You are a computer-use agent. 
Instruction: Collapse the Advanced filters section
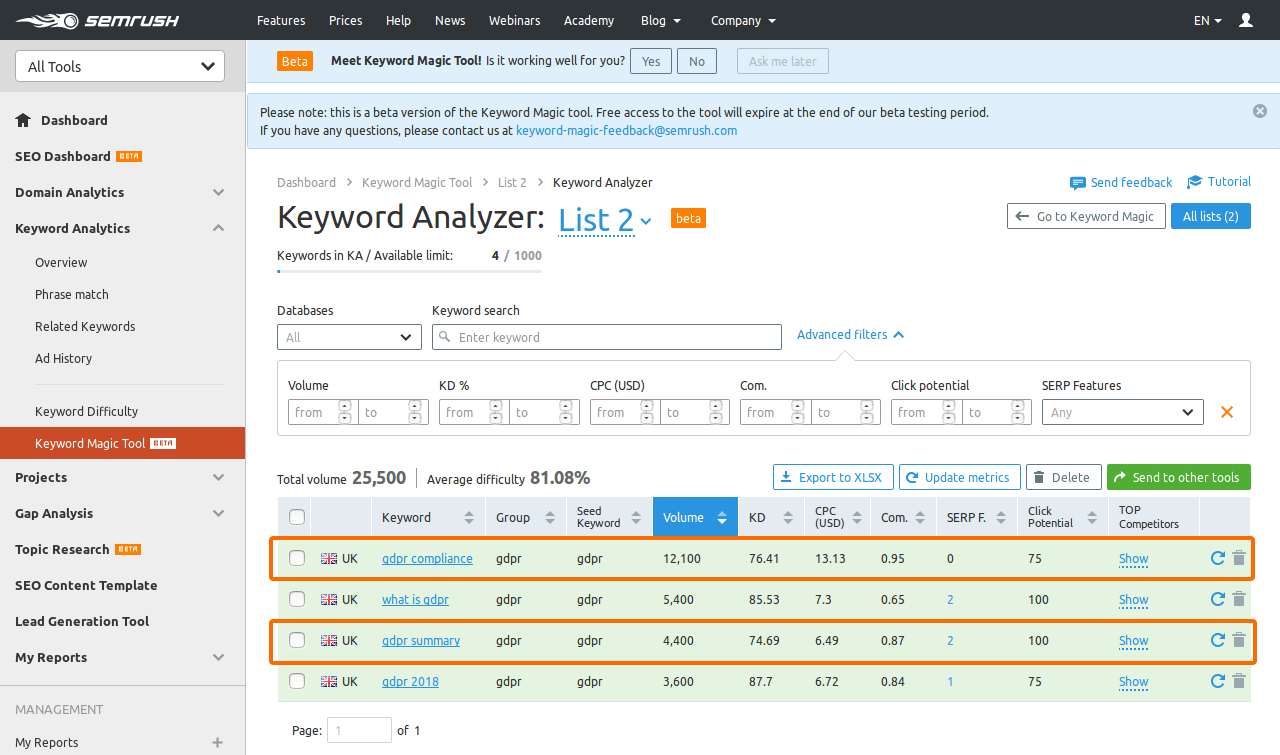850,335
